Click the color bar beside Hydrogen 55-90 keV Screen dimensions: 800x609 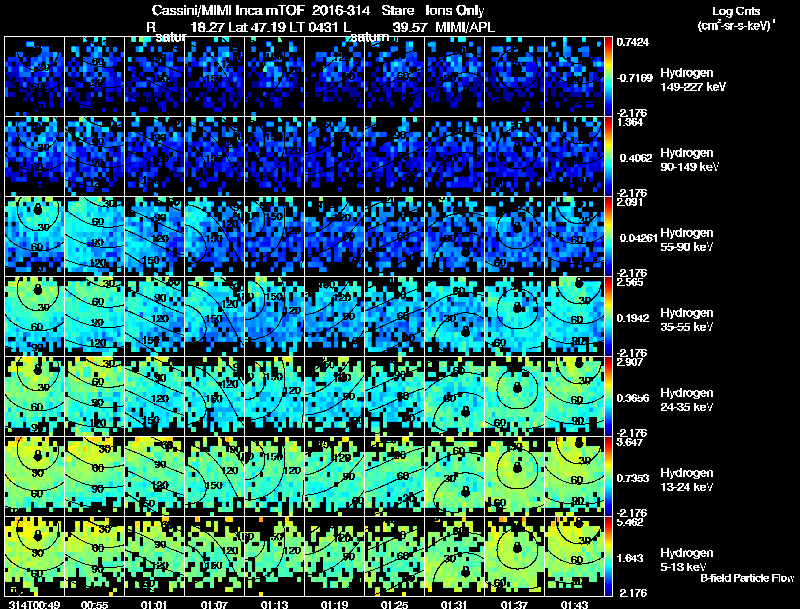608,237
